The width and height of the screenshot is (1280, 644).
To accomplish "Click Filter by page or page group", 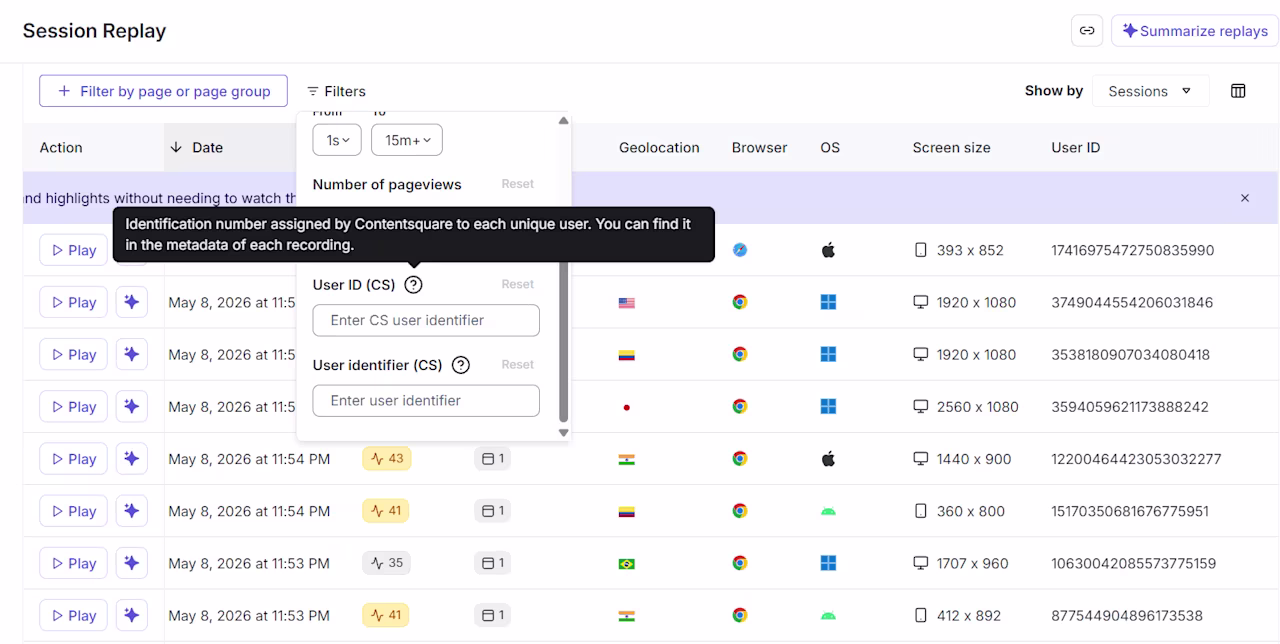I will pos(163,91).
